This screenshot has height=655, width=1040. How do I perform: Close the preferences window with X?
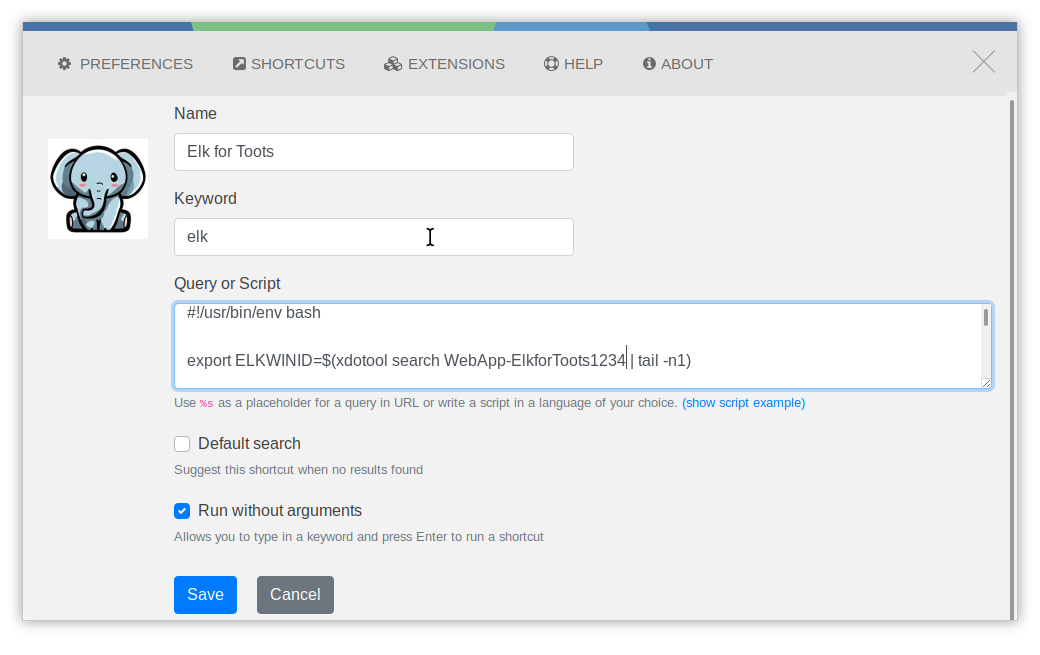984,62
